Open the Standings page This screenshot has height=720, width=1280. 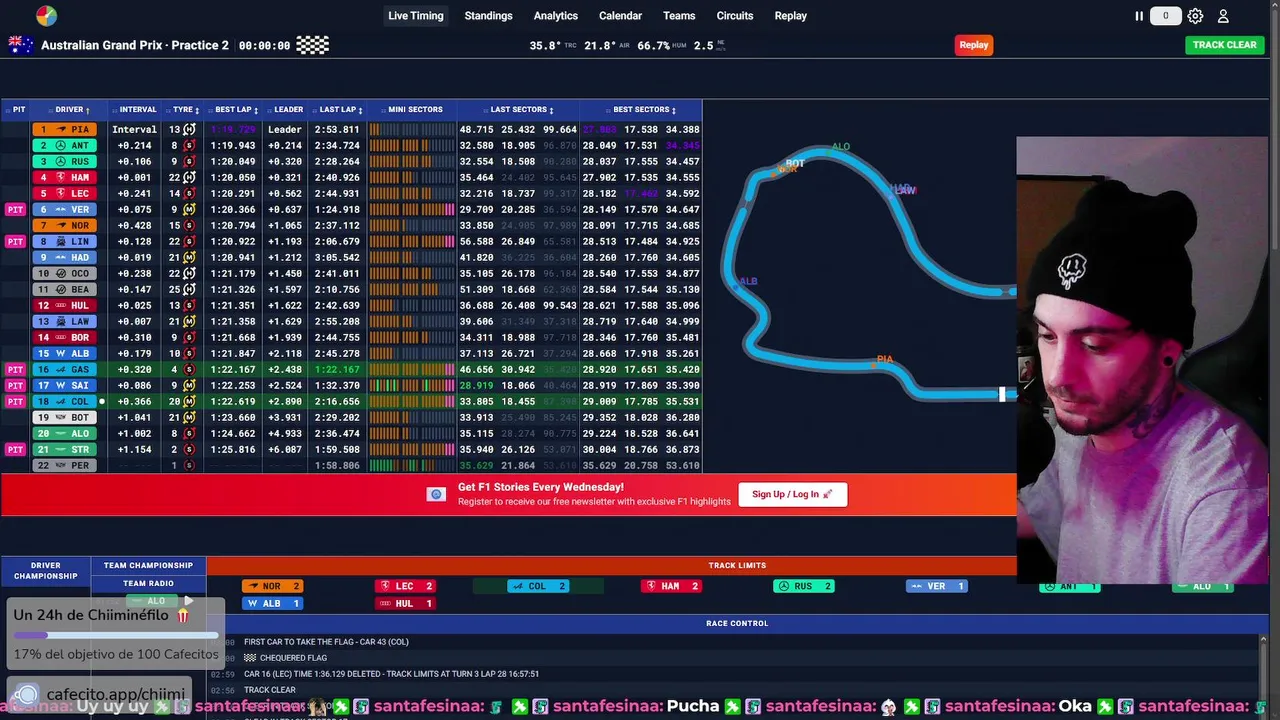pyautogui.click(x=489, y=16)
